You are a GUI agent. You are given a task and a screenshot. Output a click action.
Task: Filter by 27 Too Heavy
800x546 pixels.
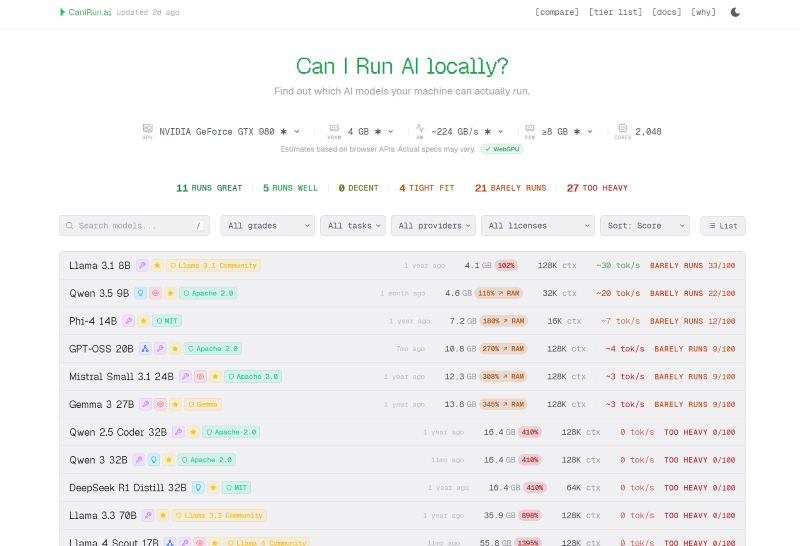click(597, 188)
